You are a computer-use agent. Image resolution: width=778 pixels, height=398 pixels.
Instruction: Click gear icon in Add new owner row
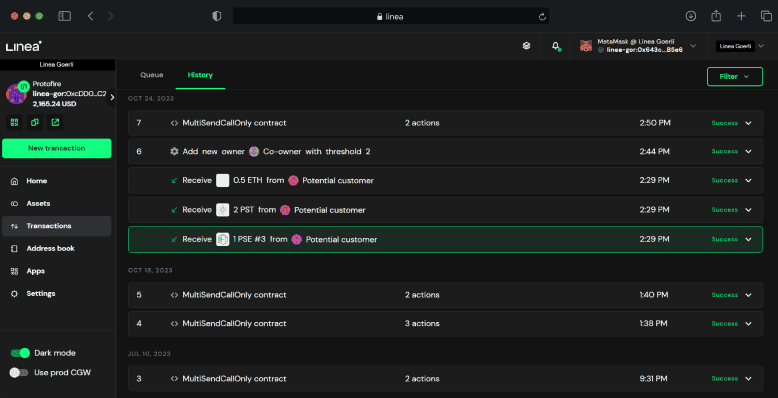174,151
